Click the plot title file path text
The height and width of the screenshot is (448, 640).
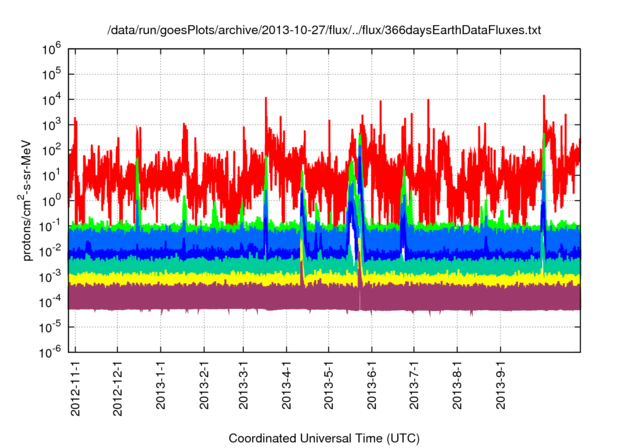(324, 30)
